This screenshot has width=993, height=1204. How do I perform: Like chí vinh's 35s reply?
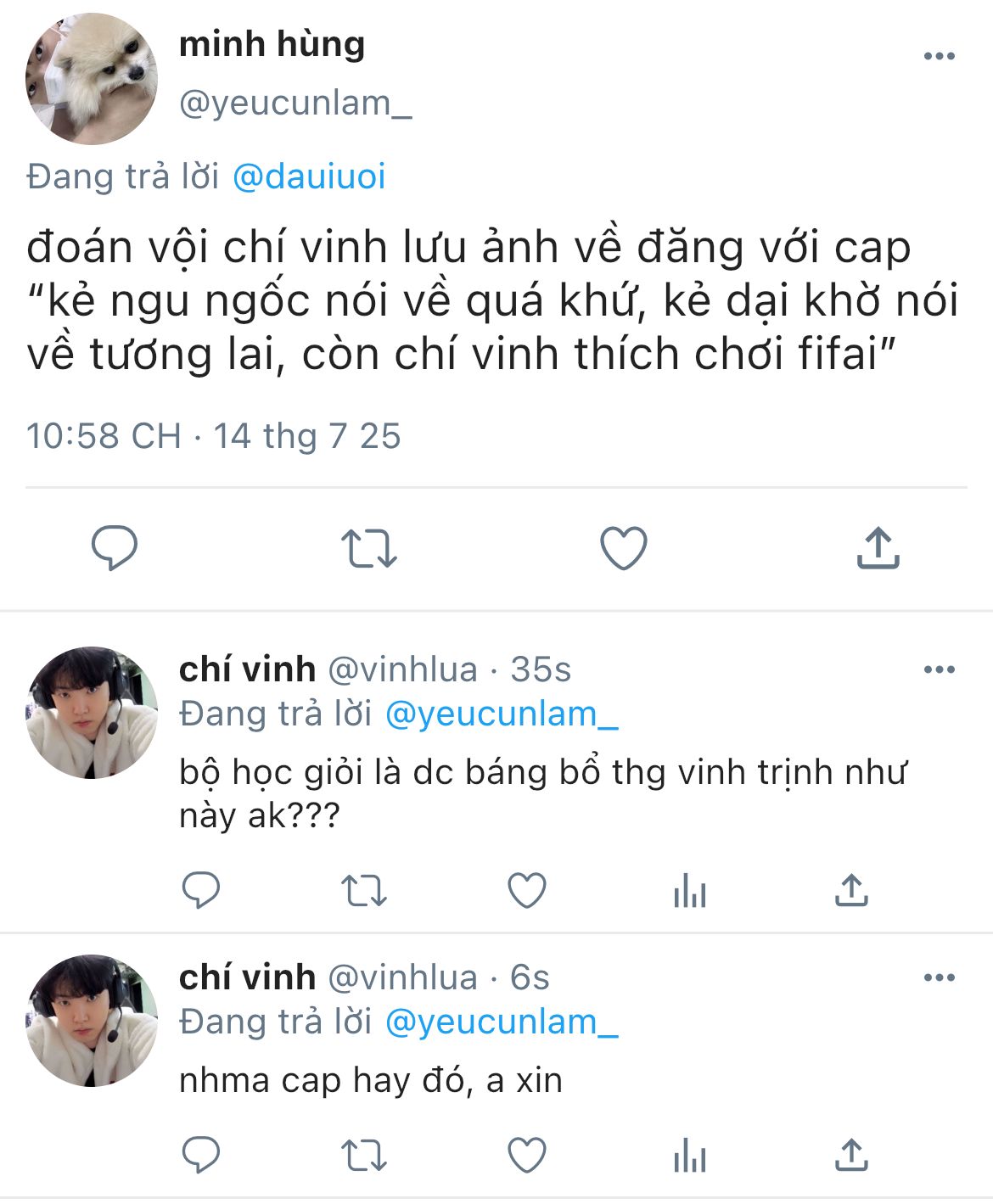(526, 890)
